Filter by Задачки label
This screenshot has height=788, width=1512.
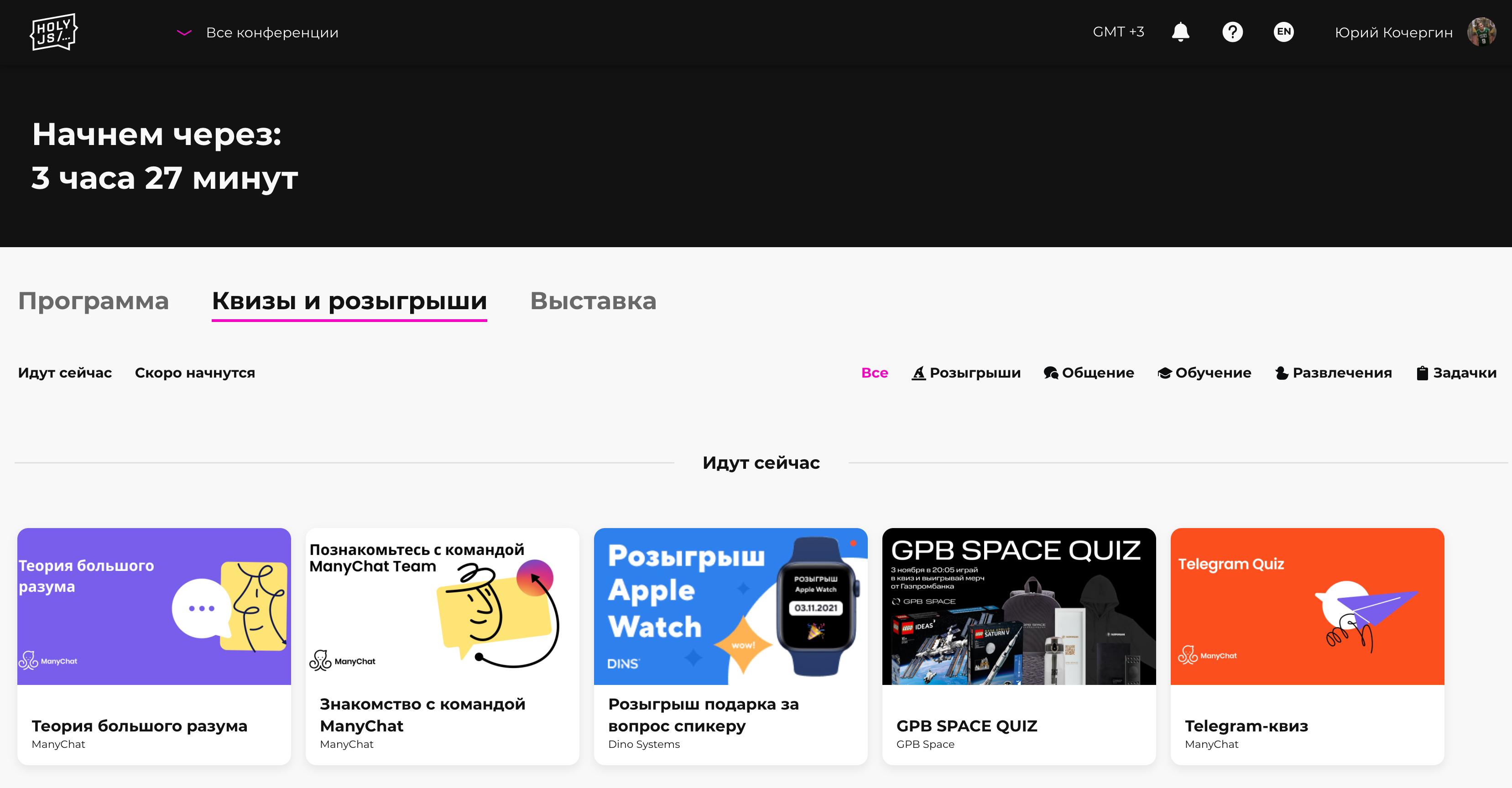pos(1465,373)
